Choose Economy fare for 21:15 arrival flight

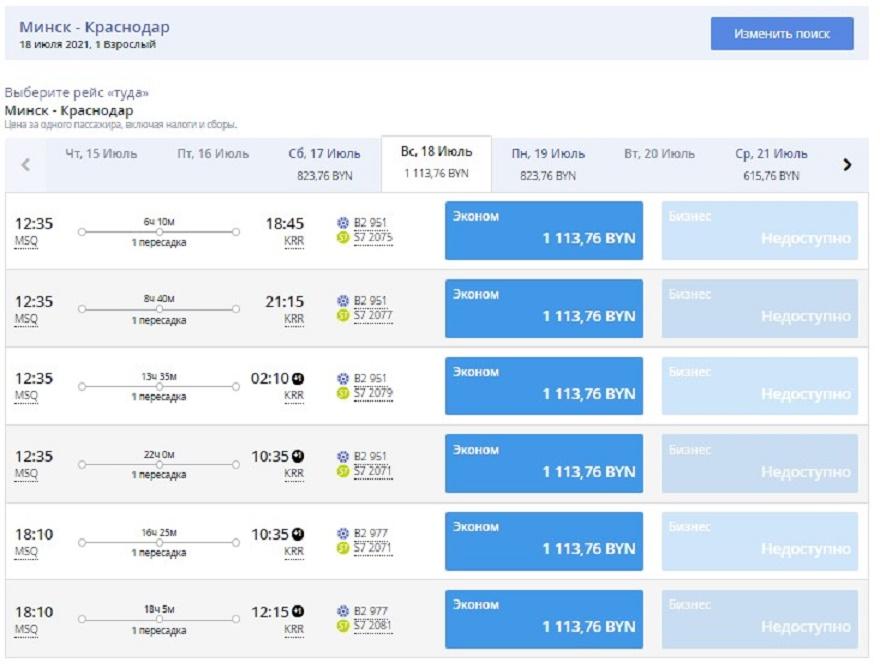pyautogui.click(x=543, y=308)
